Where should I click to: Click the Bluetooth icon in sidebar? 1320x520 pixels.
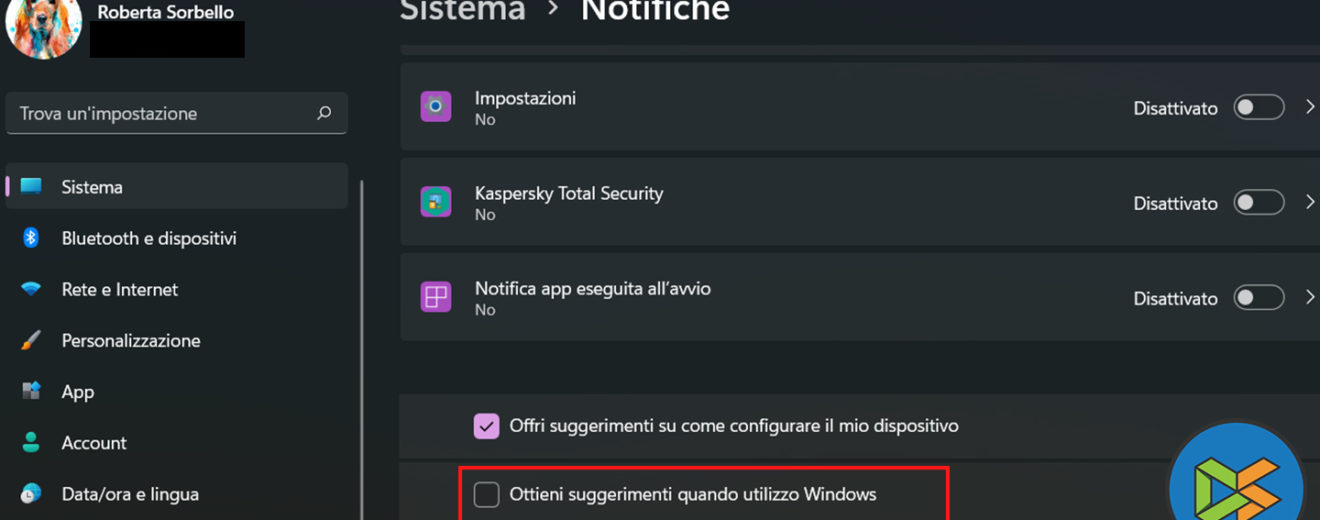(x=31, y=238)
